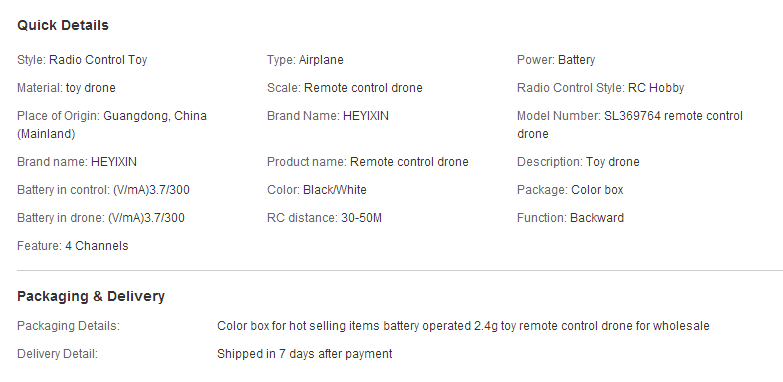Click Color: Black/White entry
The height and width of the screenshot is (382, 783).
(317, 190)
